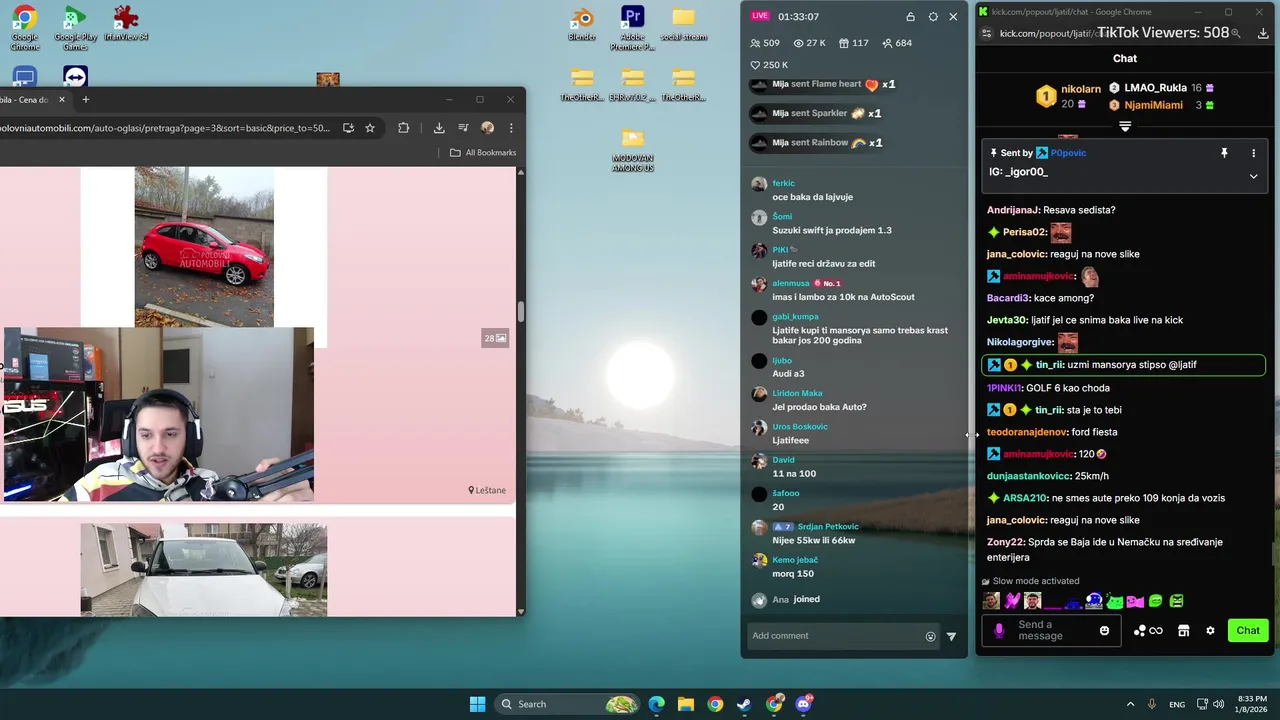This screenshot has height=720, width=1280.
Task: Switch ENG input language
Action: [1177, 704]
